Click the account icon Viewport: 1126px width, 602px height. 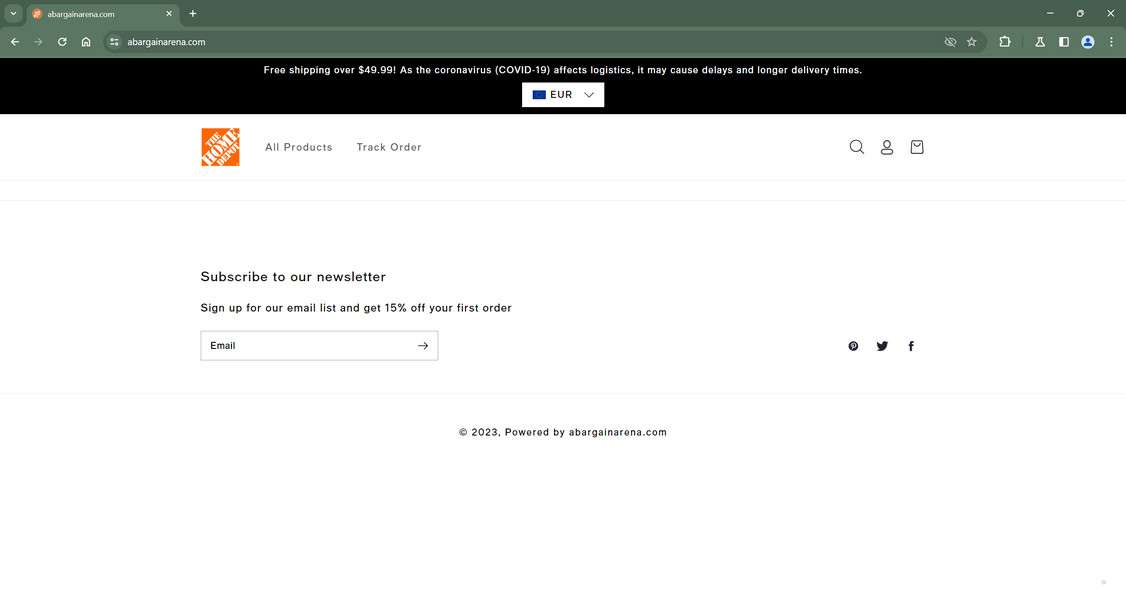tap(887, 146)
